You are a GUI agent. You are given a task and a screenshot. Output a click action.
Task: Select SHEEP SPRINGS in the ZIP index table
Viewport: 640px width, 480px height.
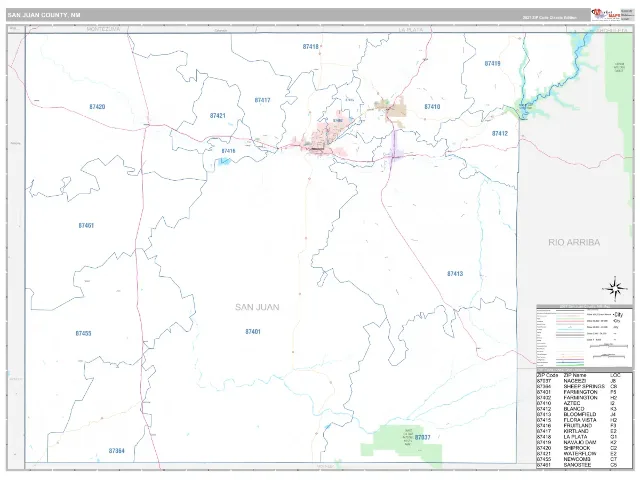584,387
